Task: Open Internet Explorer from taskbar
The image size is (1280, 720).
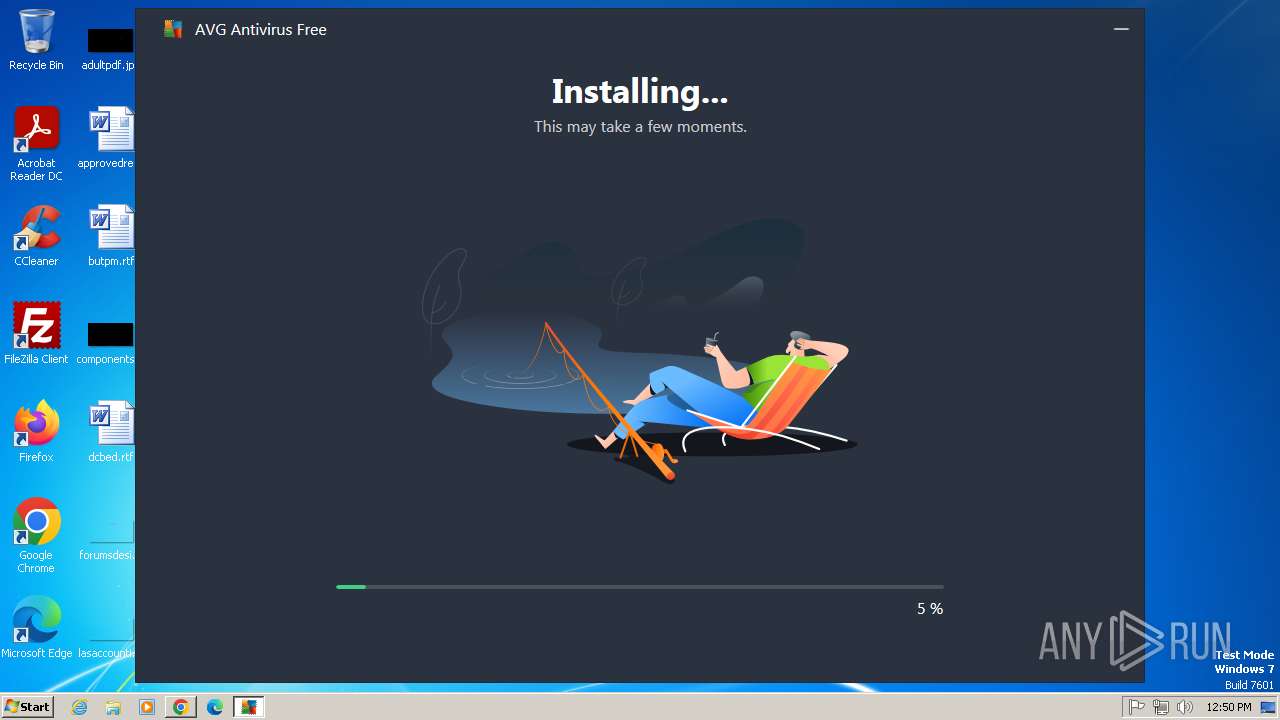Action: [79, 707]
